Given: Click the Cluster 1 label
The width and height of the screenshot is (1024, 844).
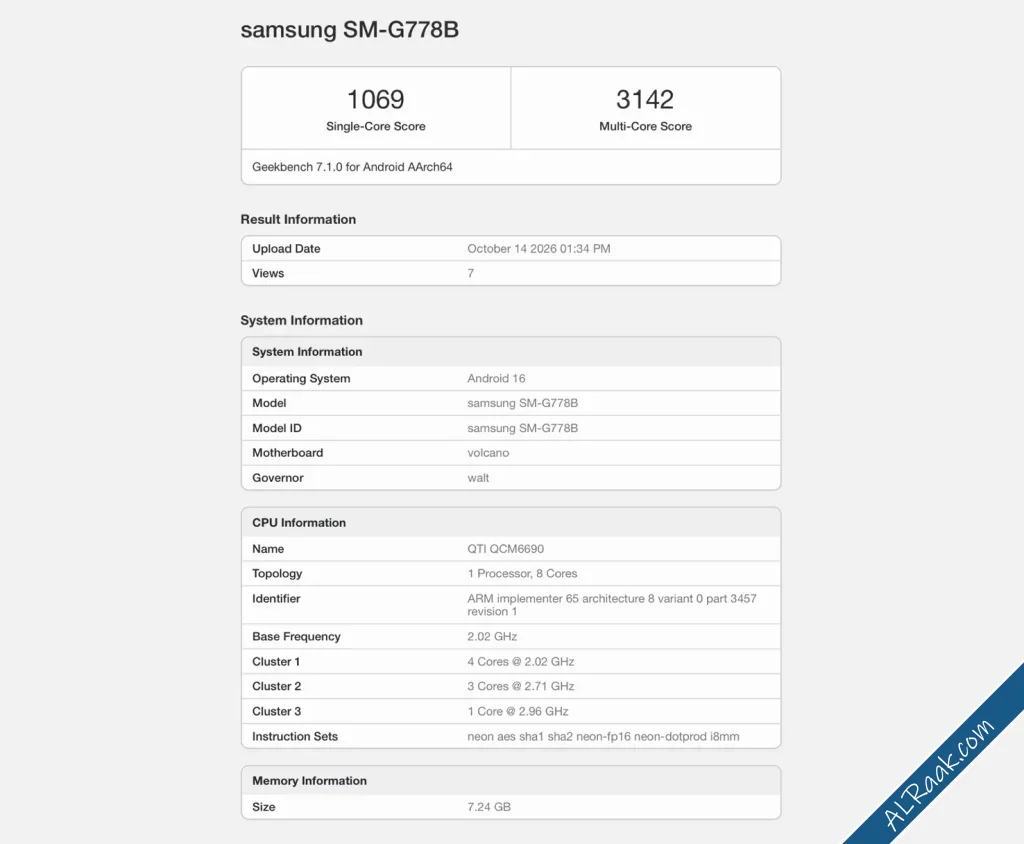Looking at the screenshot, I should click(276, 662).
